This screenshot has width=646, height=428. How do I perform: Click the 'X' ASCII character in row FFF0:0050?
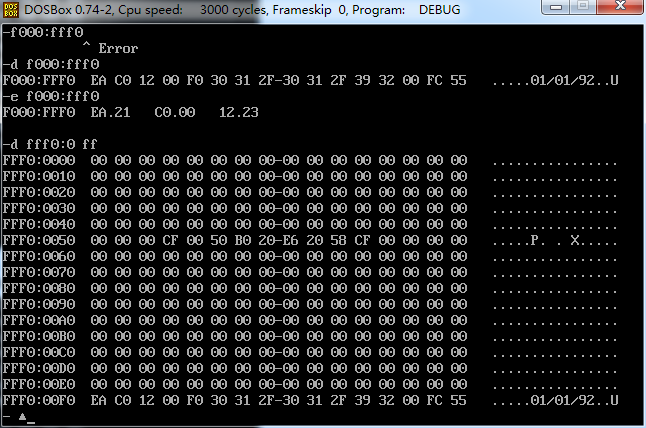click(575, 240)
